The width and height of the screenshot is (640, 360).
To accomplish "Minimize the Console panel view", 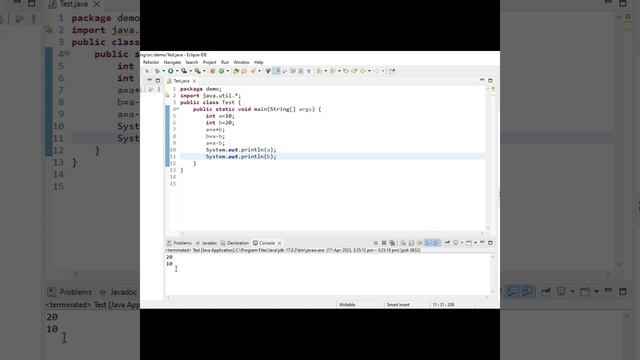I will (482, 242).
